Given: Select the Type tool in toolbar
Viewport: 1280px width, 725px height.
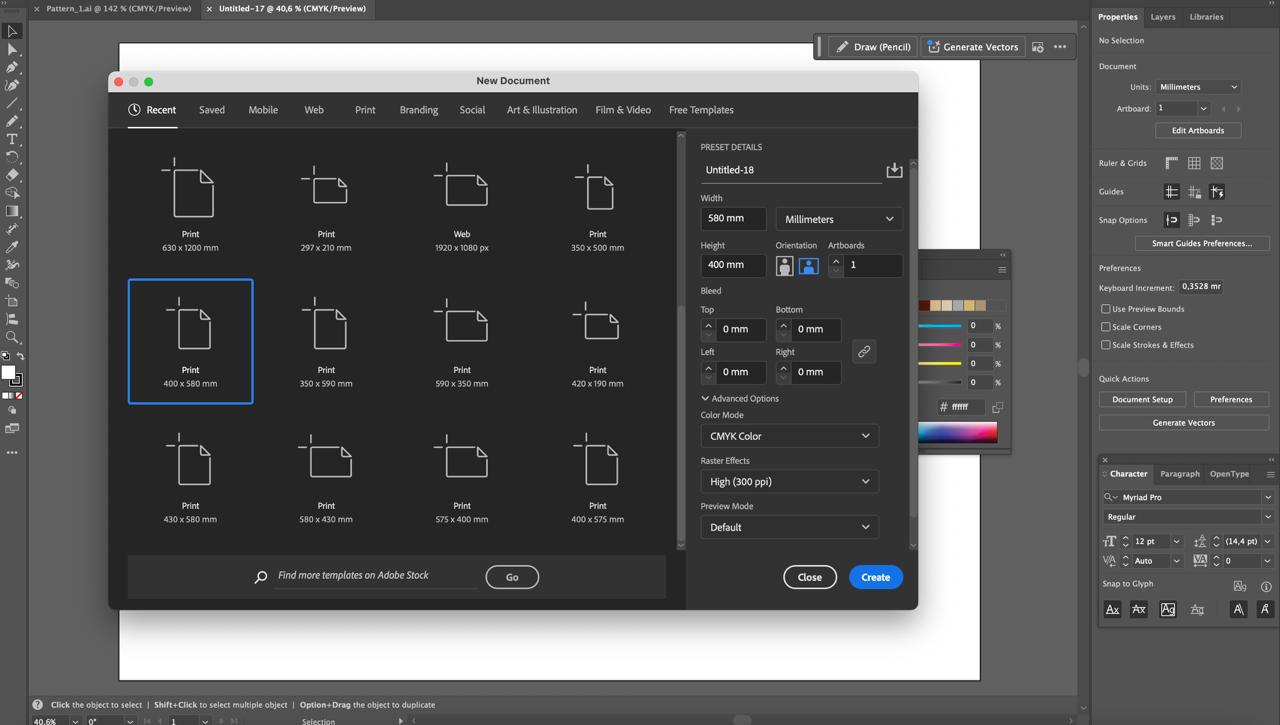Looking at the screenshot, I should (x=12, y=139).
